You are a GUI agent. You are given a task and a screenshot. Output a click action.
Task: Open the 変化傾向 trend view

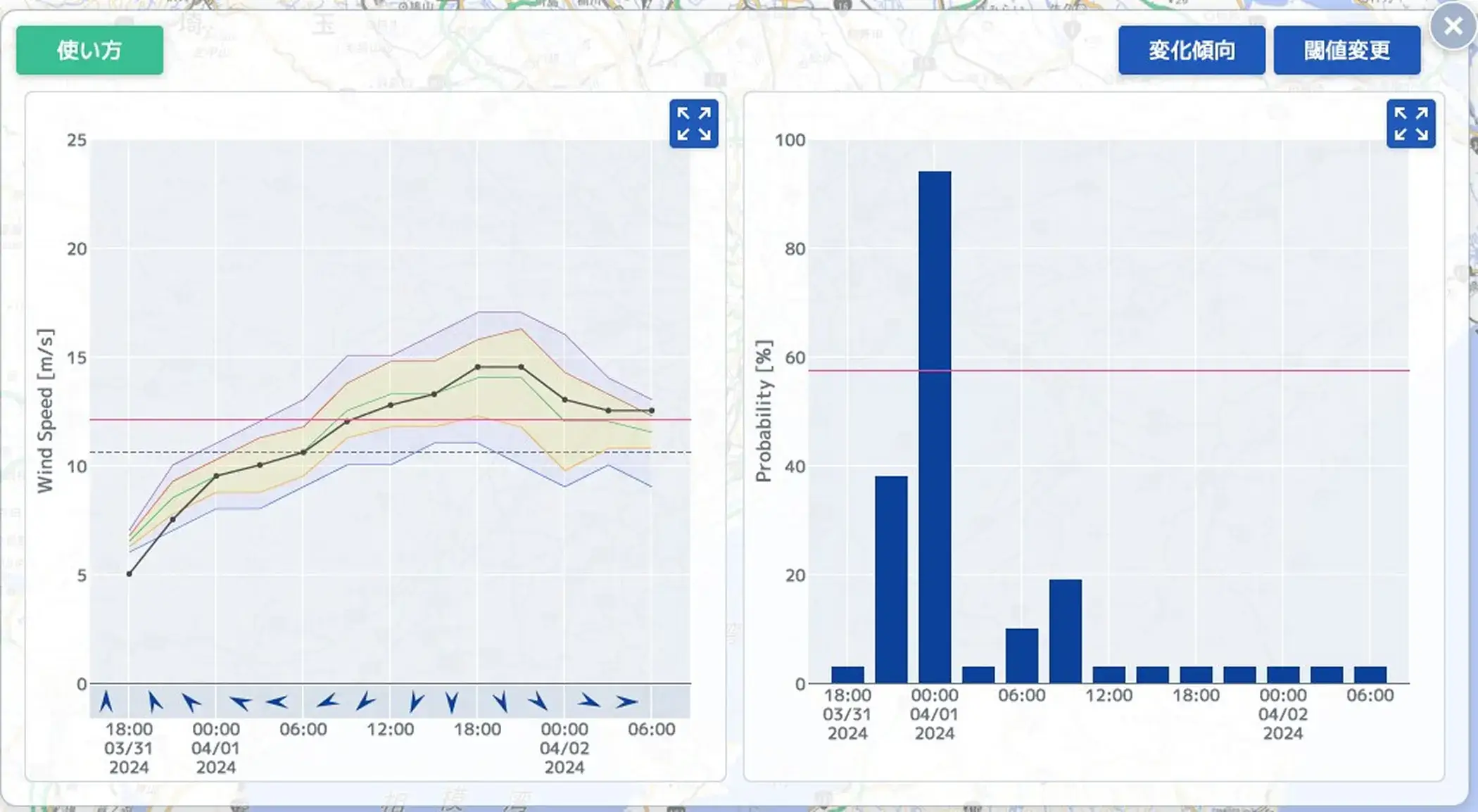[x=1191, y=50]
